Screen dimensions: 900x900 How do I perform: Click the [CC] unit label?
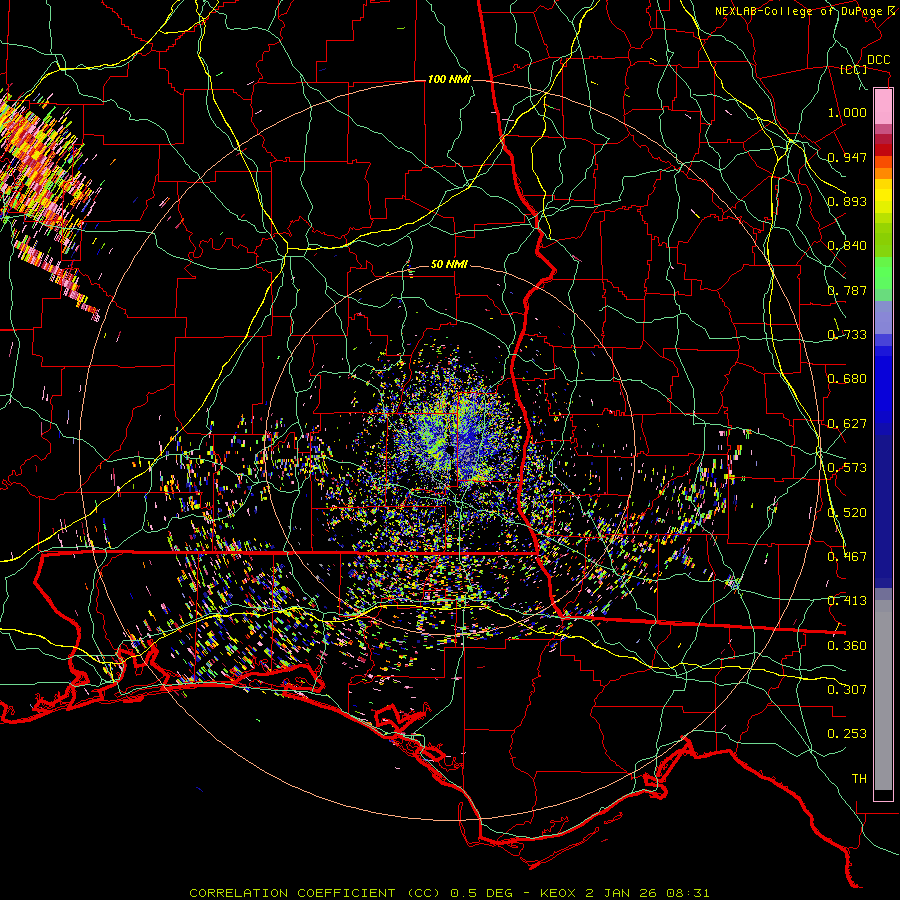[x=854, y=69]
